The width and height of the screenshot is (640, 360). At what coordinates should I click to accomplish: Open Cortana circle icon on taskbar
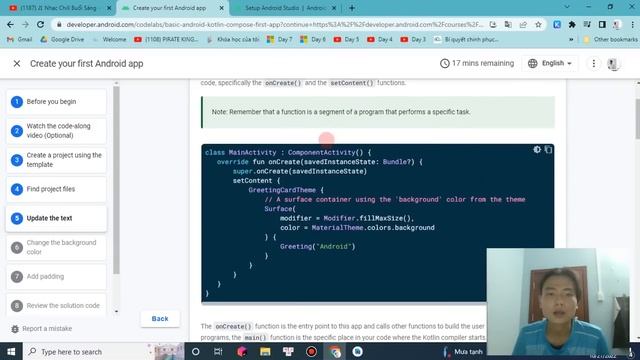[x=195, y=351]
